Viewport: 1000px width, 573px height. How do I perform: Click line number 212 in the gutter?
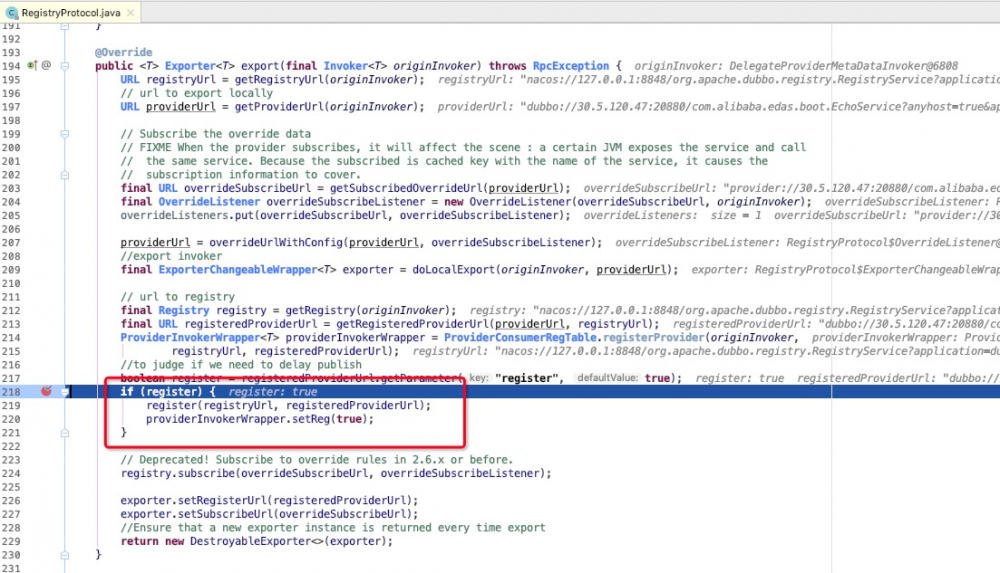pyautogui.click(x=11, y=310)
